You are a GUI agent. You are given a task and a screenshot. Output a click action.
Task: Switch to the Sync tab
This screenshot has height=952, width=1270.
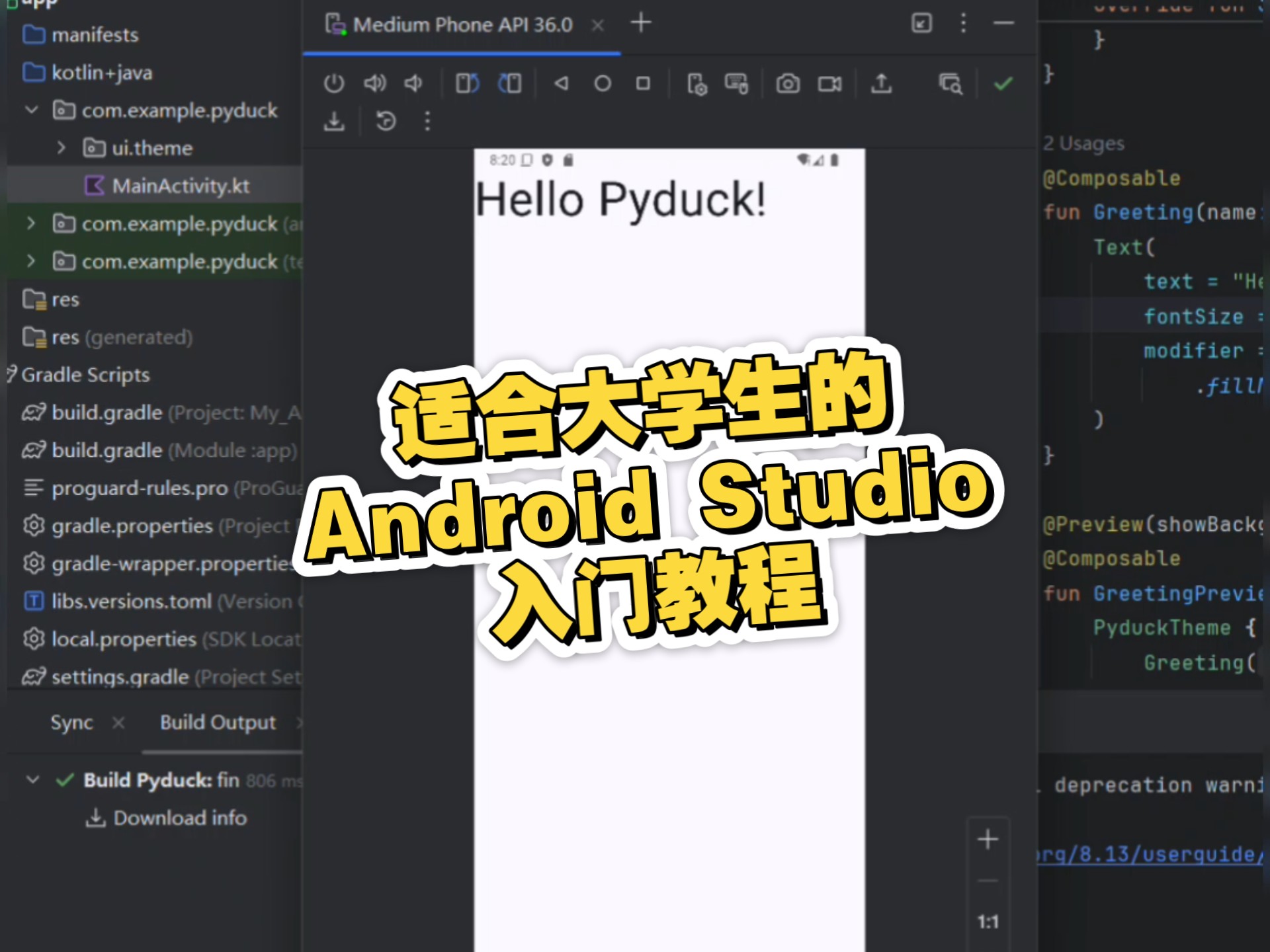coord(71,723)
